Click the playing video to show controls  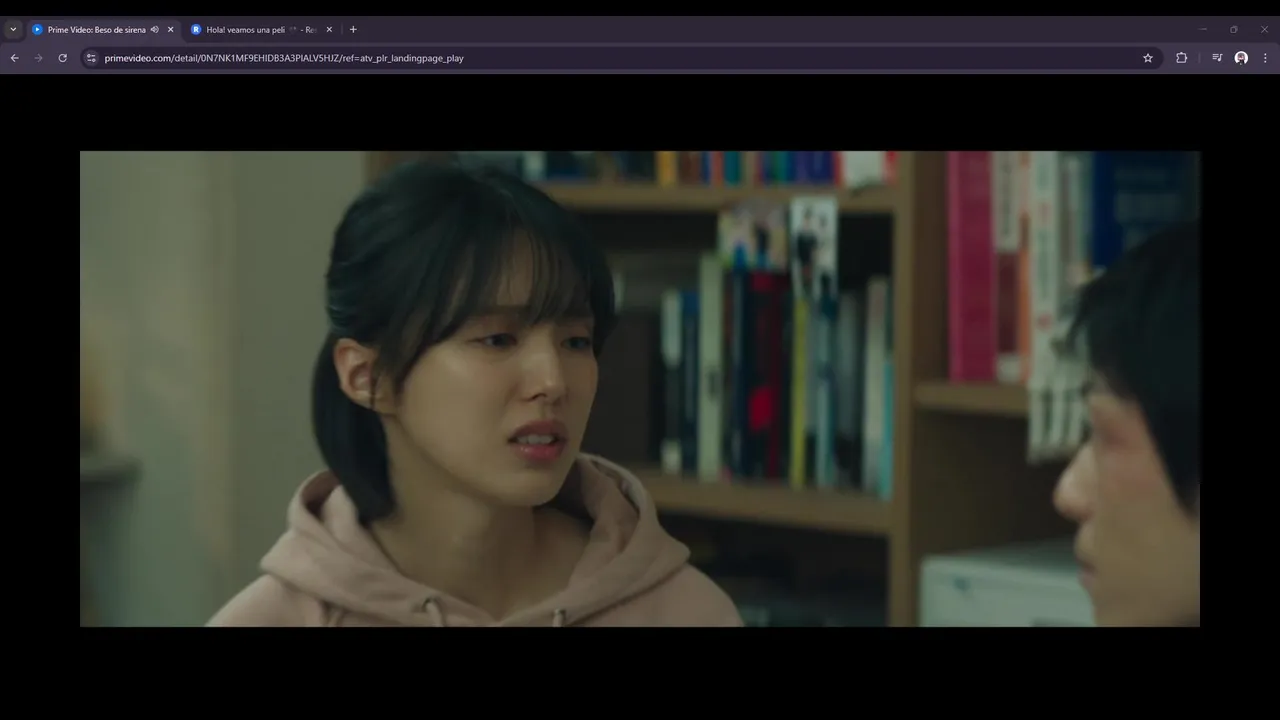click(640, 389)
